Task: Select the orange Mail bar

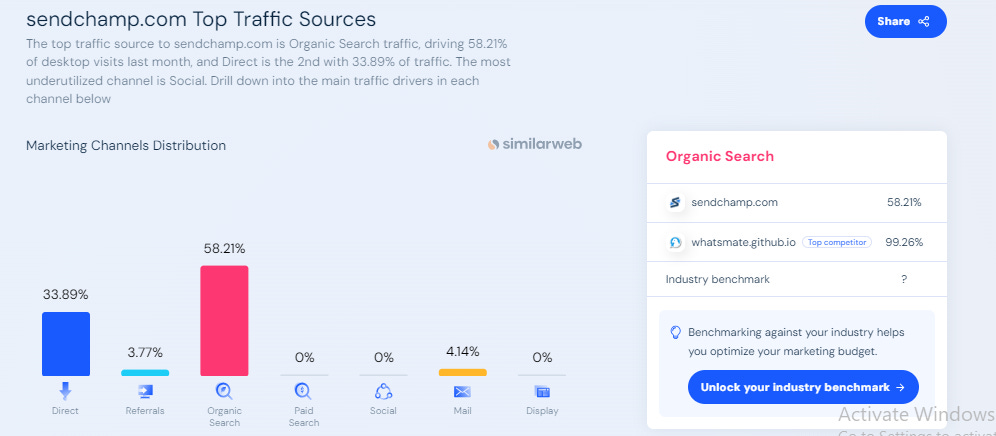Action: pyautogui.click(x=462, y=372)
